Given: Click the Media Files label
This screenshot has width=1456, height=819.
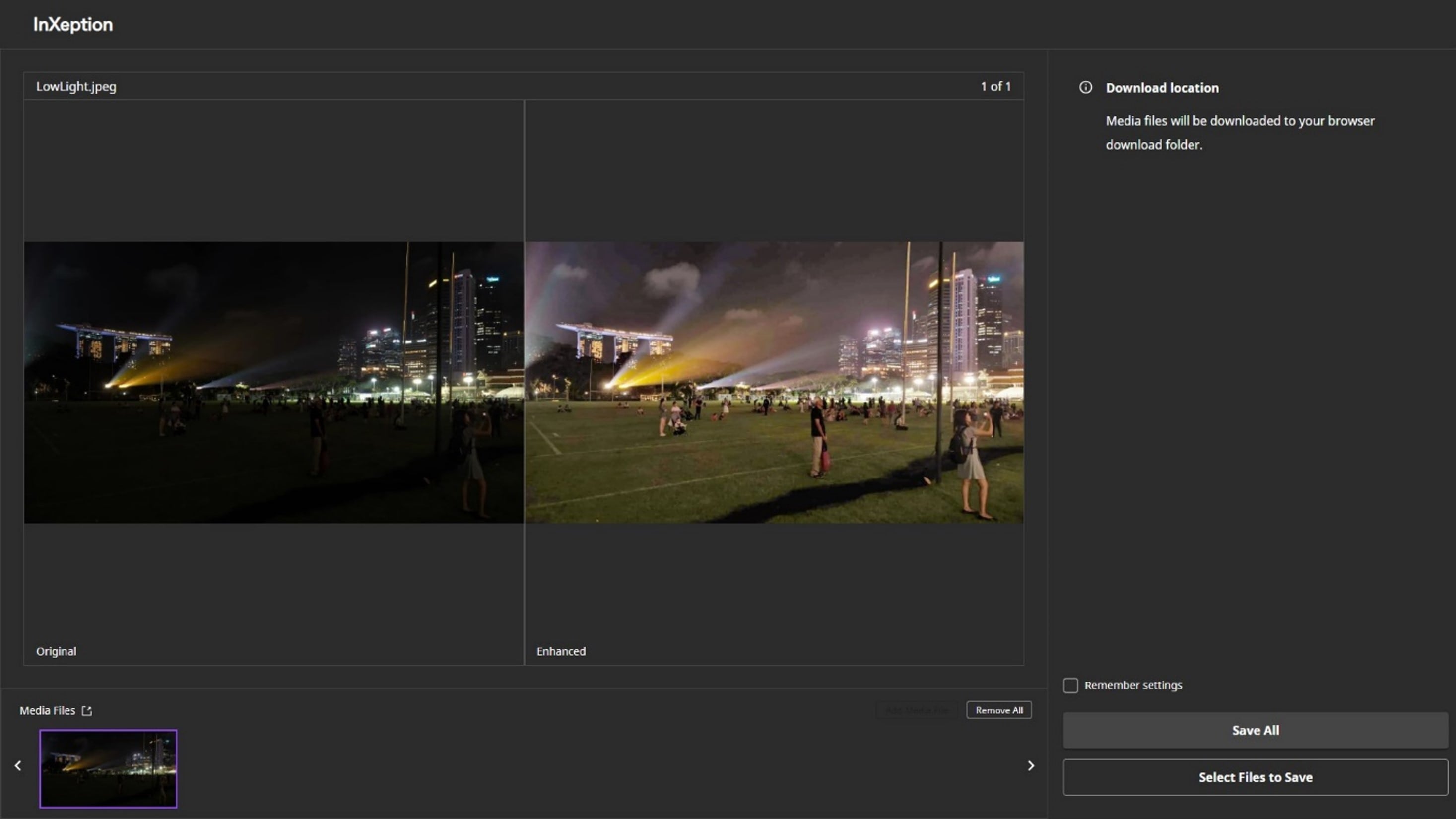Looking at the screenshot, I should click(x=48, y=711).
